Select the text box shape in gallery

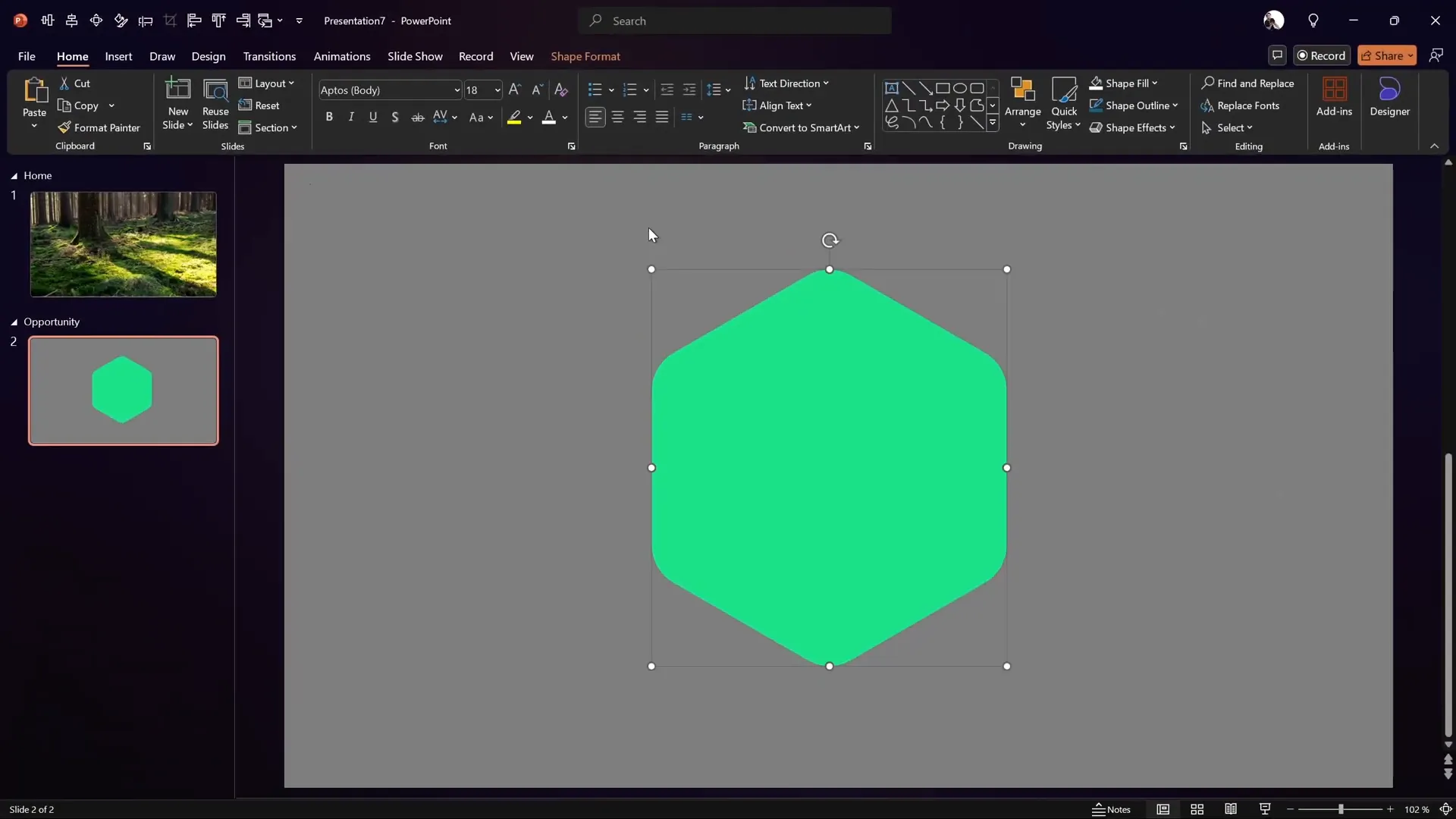[892, 88]
